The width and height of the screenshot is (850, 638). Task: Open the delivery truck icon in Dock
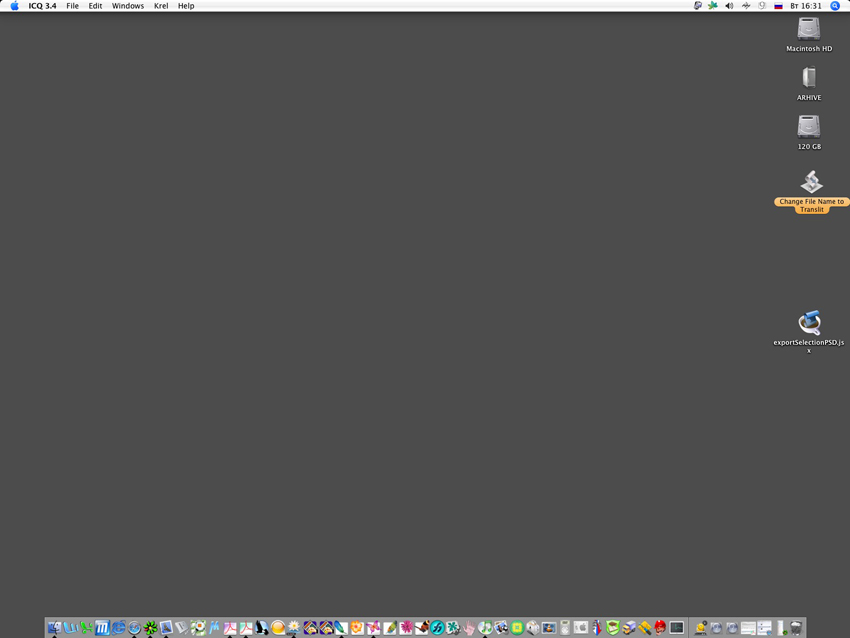(x=629, y=628)
